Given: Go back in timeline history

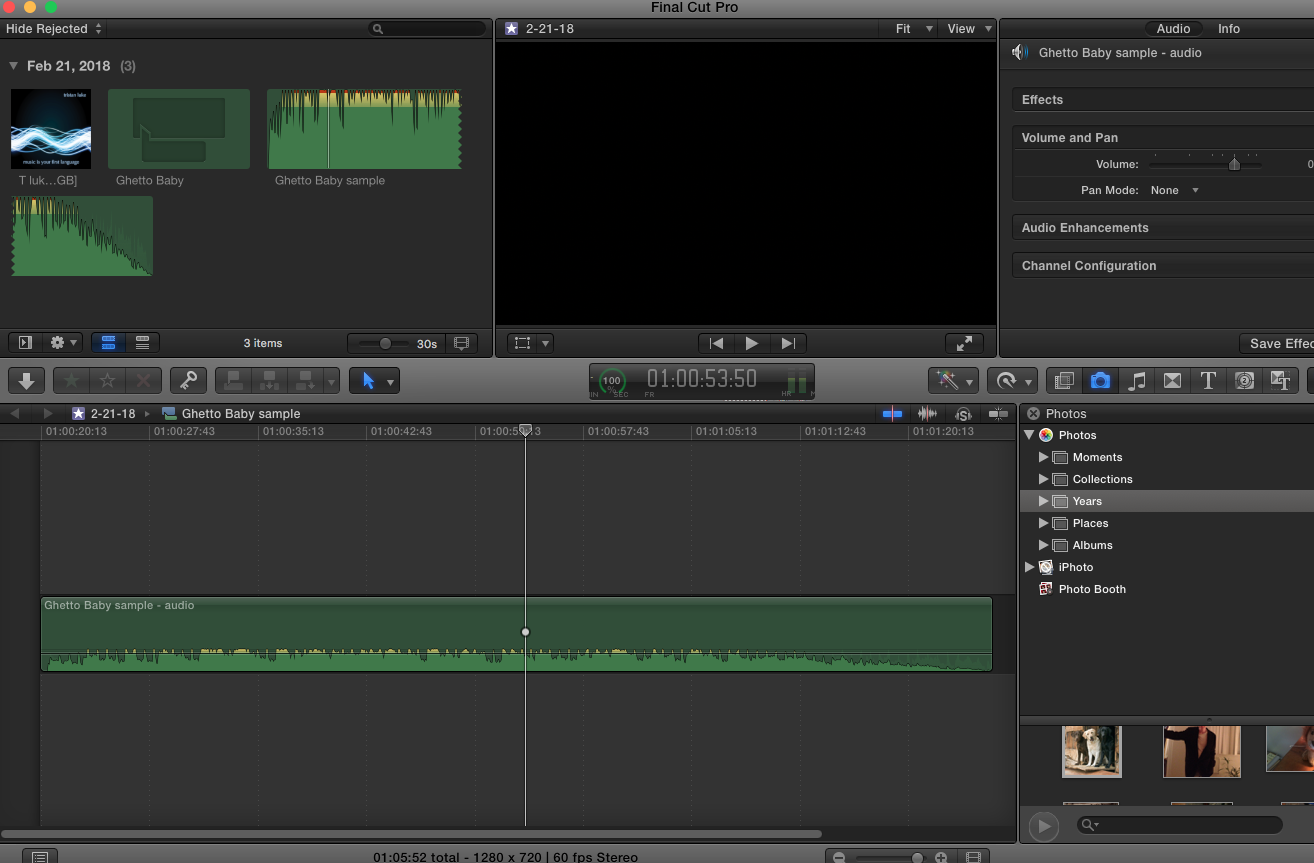Looking at the screenshot, I should pyautogui.click(x=15, y=414).
